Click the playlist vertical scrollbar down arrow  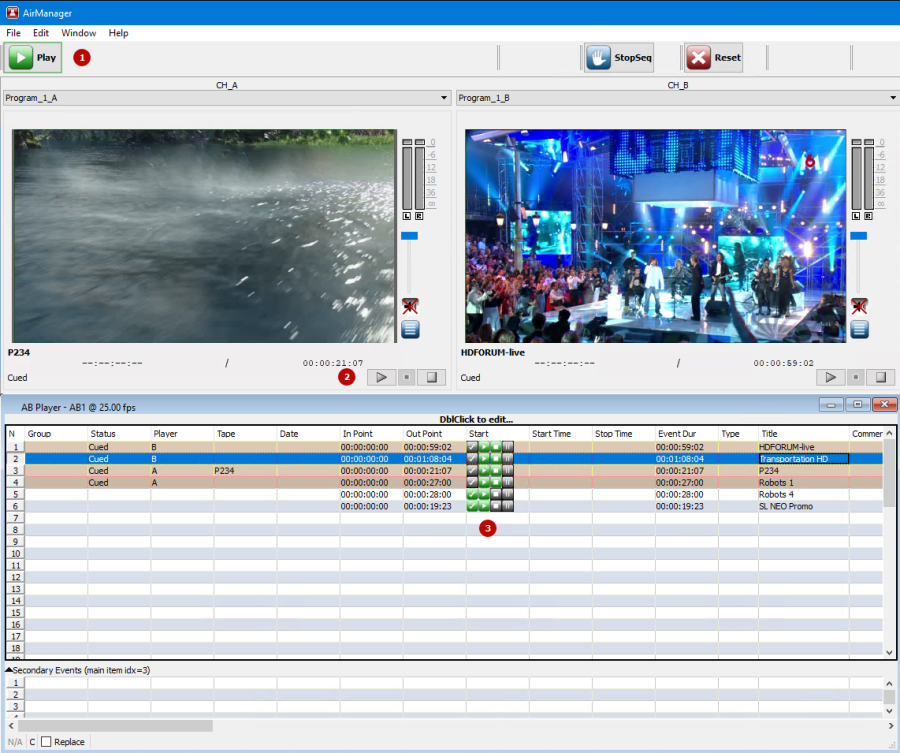coord(889,653)
